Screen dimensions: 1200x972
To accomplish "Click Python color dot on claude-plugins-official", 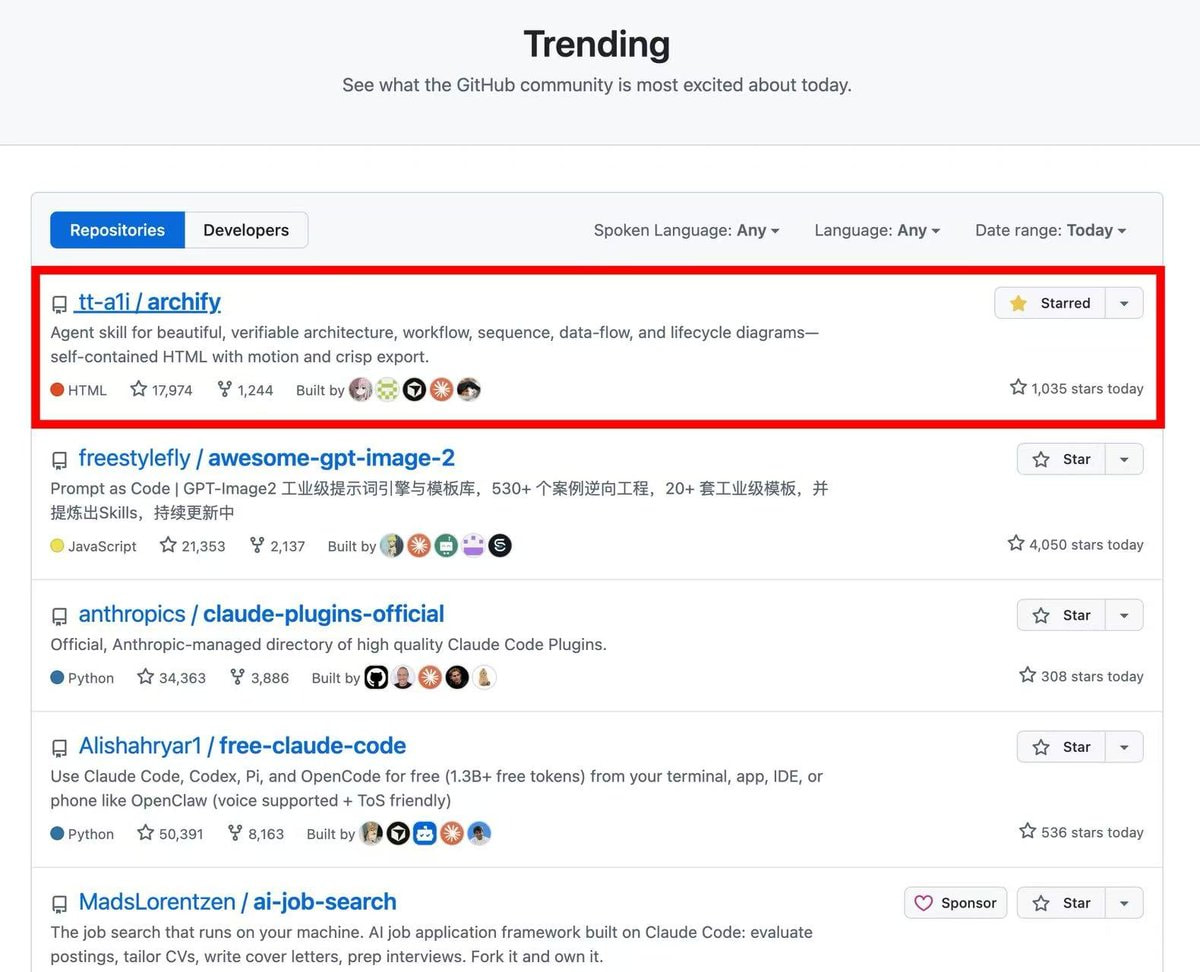I will pyautogui.click(x=57, y=678).
